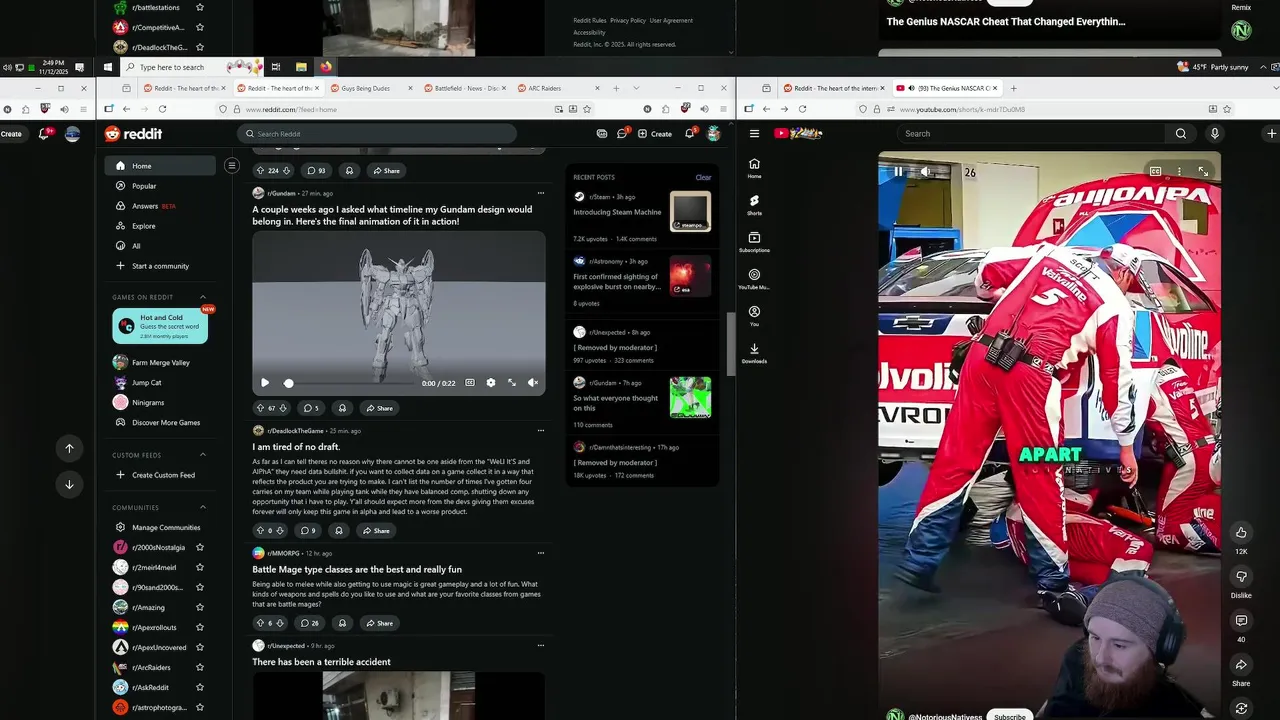
Task: Open Windows Start menu
Action: point(108,67)
